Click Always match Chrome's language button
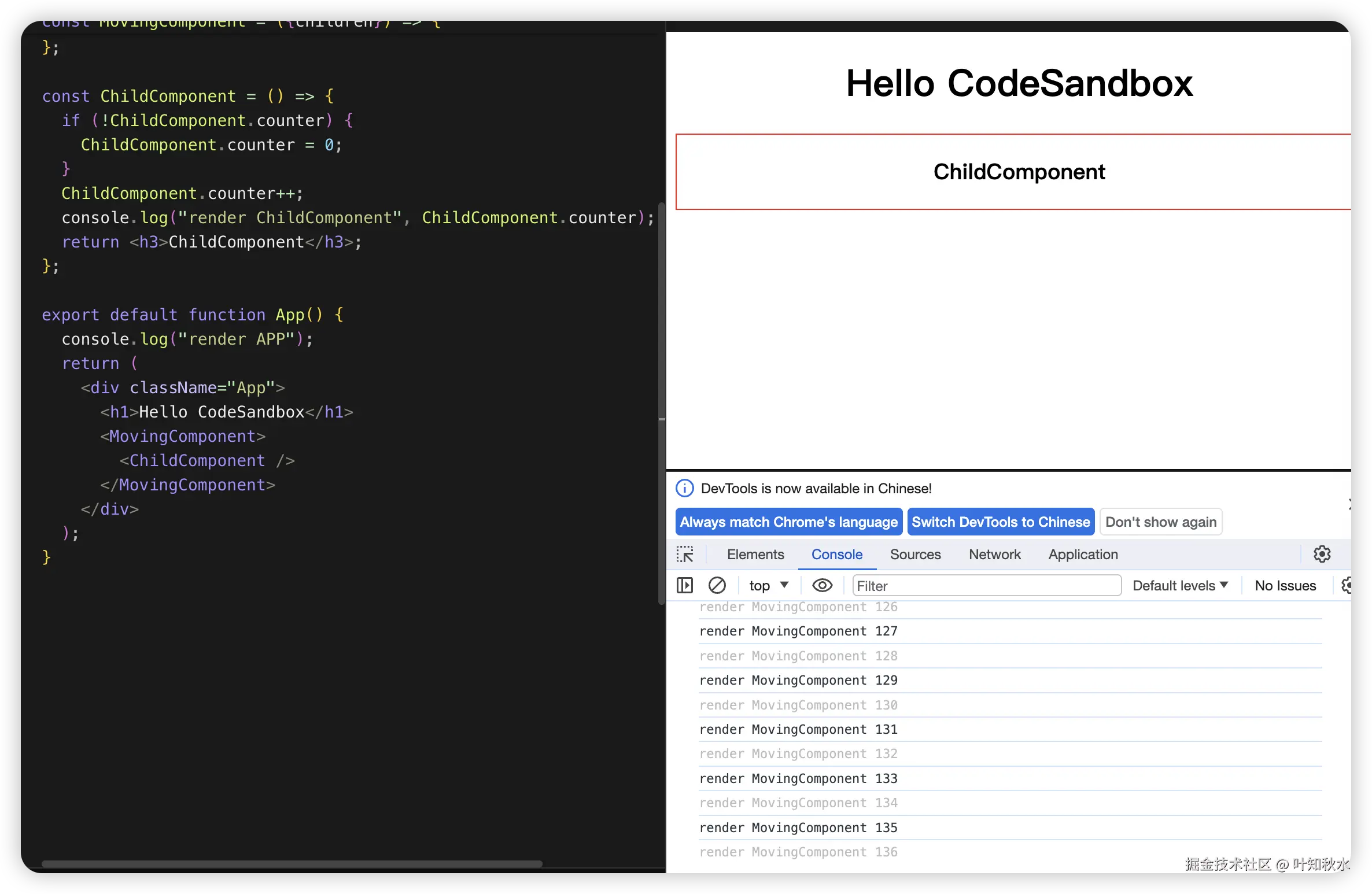Screen dimensions: 1372x894 tap(788, 522)
